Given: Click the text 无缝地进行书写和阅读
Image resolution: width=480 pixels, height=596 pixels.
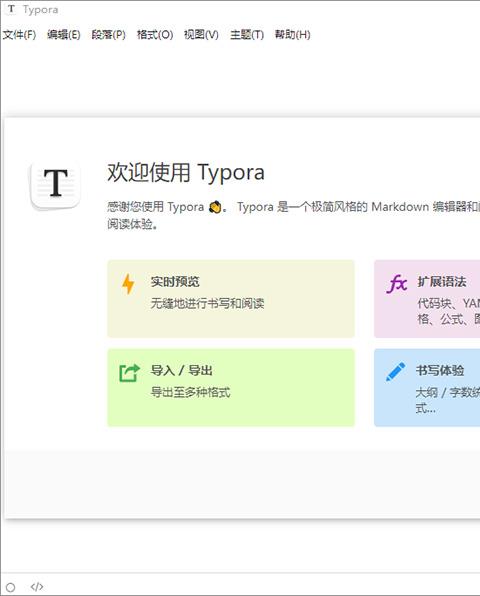Looking at the screenshot, I should coord(207,303).
